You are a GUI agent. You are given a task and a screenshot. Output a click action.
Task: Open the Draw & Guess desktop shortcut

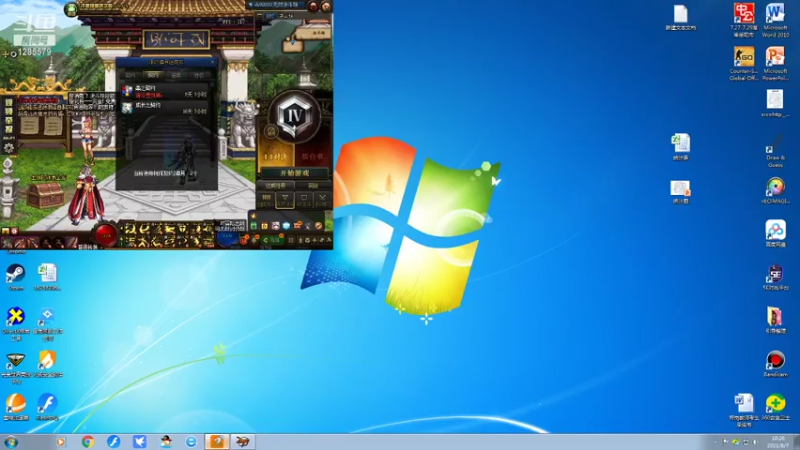tap(775, 151)
